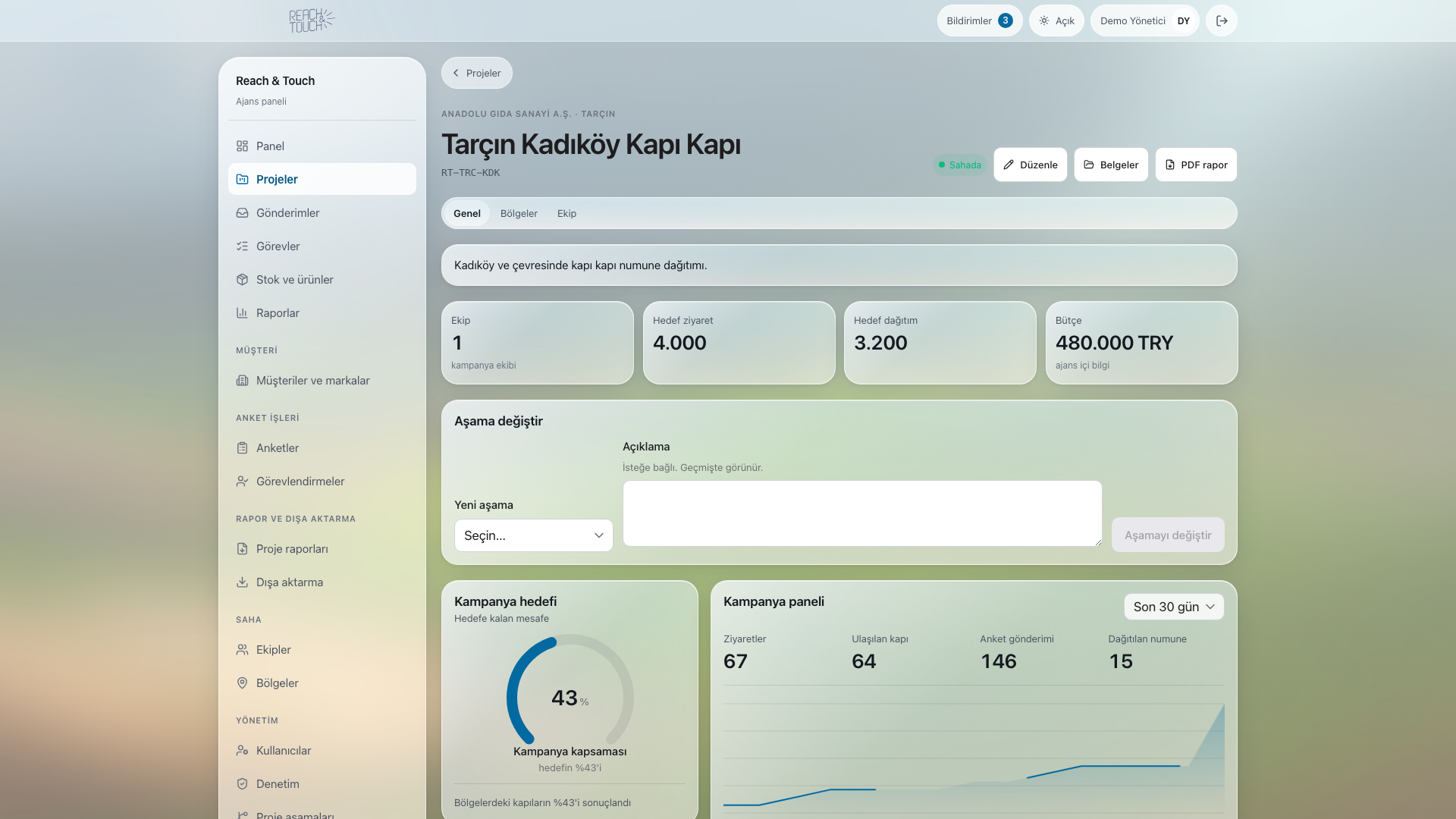The image size is (1456, 819).
Task: Open Görevlendirmeler user-check icon
Action: (x=242, y=481)
